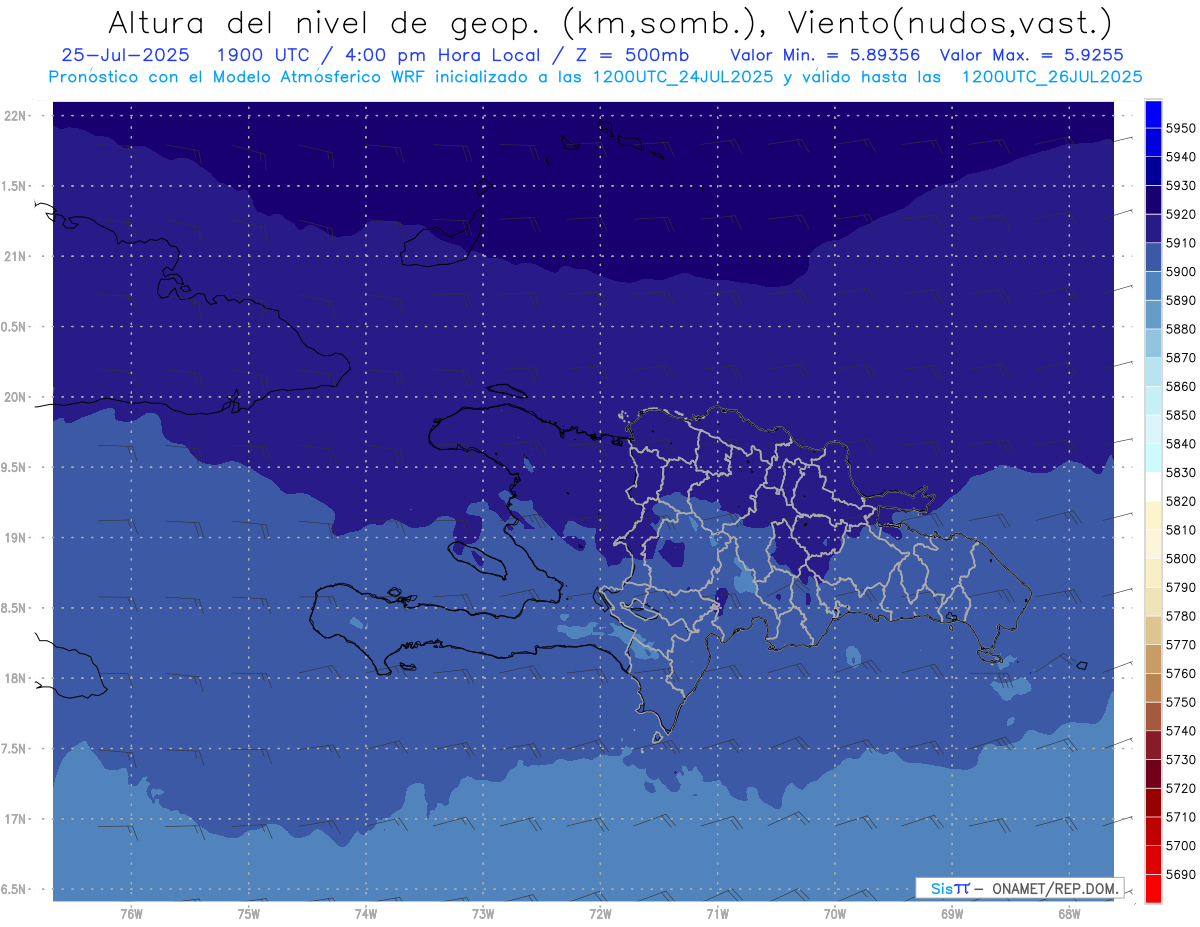The height and width of the screenshot is (927, 1200).
Task: Pick the legend swatch between 5870 and 5880
Action: 1153,343
